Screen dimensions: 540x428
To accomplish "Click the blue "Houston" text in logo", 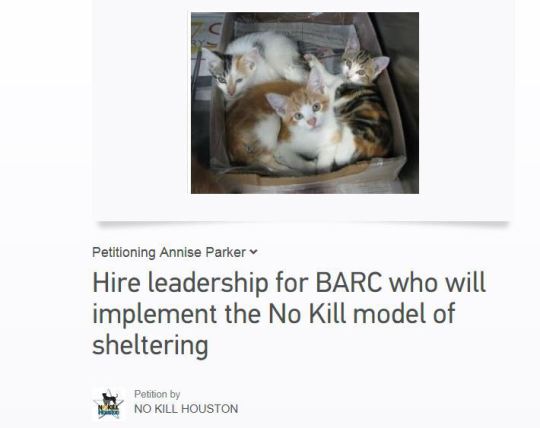I will point(109,412).
